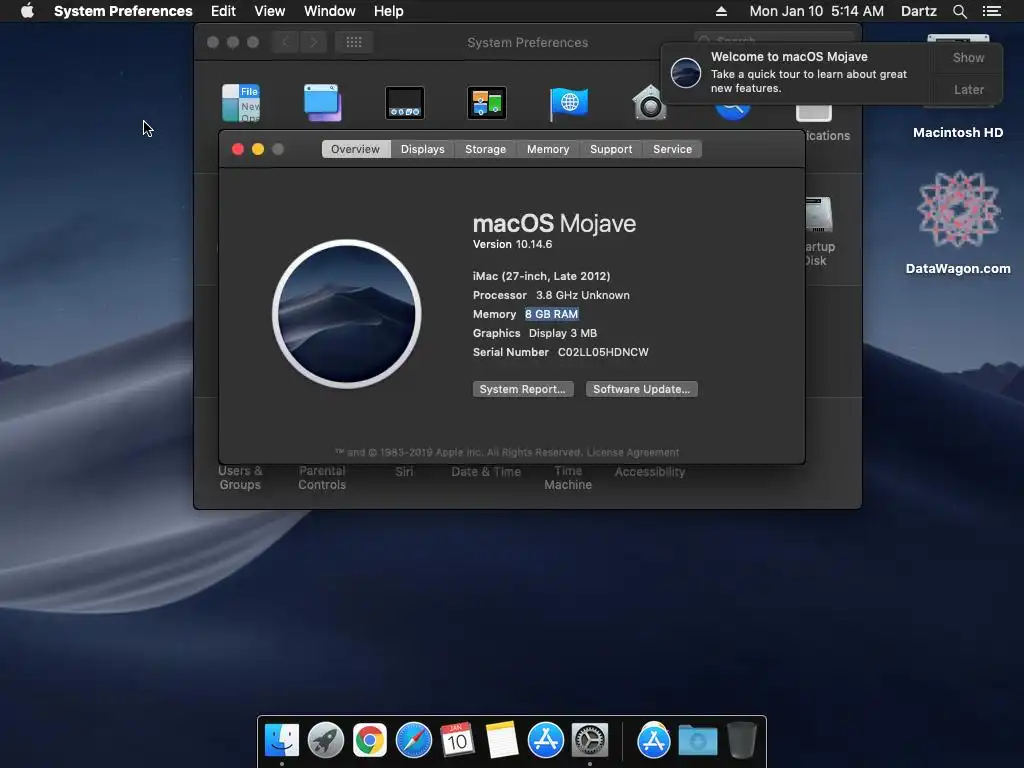Screen dimensions: 1024x768
Task: Switch to the Displays tab
Action: coord(423,149)
